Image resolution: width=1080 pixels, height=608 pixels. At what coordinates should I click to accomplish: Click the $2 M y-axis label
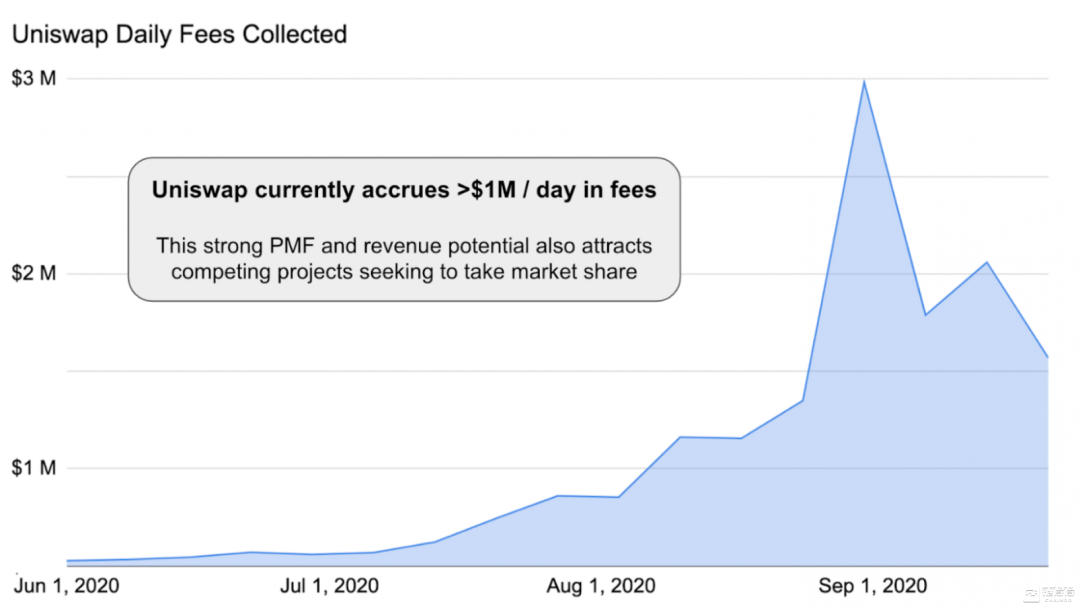(34, 273)
